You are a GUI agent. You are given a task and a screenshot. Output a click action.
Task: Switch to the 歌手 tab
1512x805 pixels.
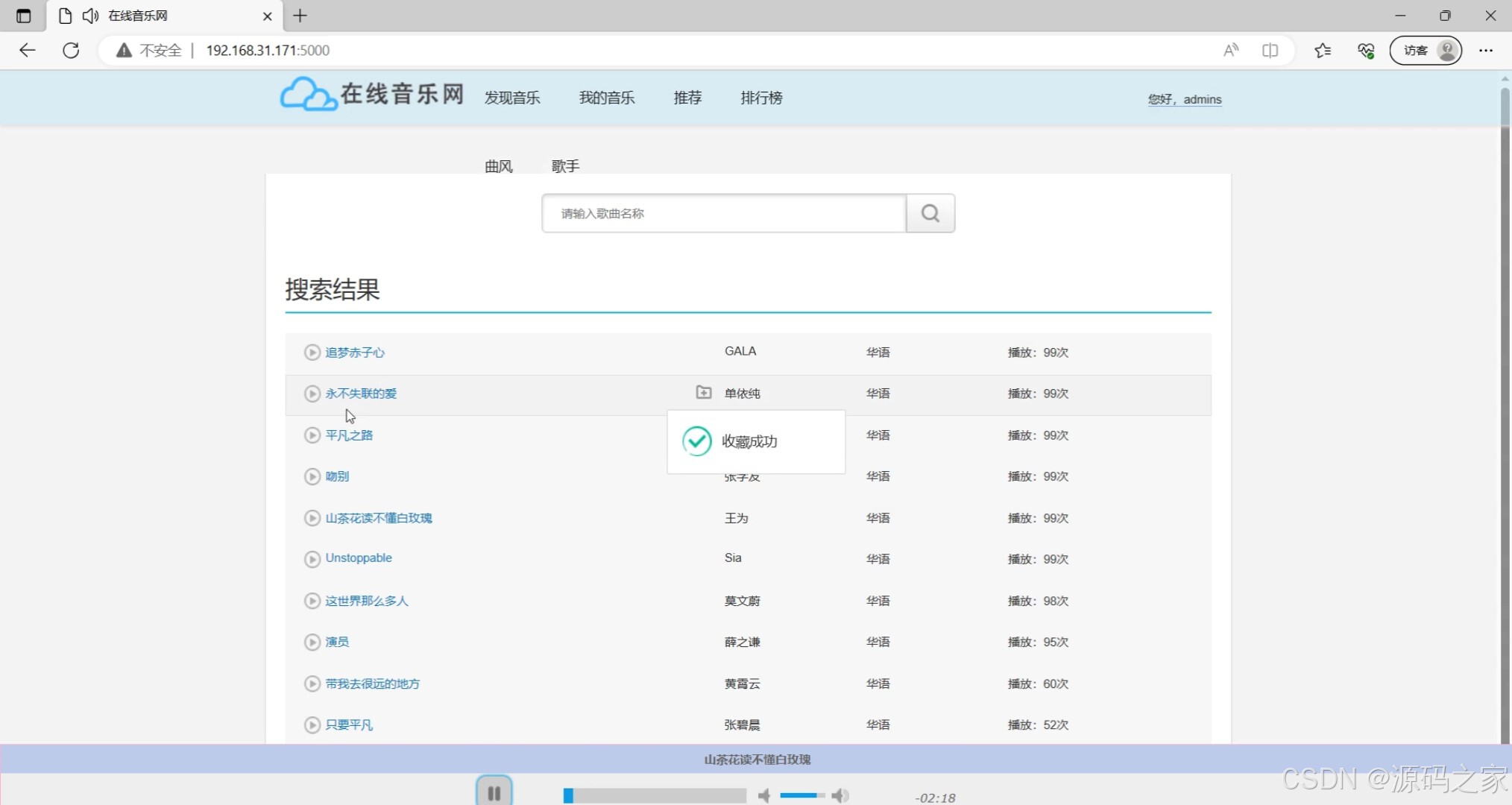point(565,166)
